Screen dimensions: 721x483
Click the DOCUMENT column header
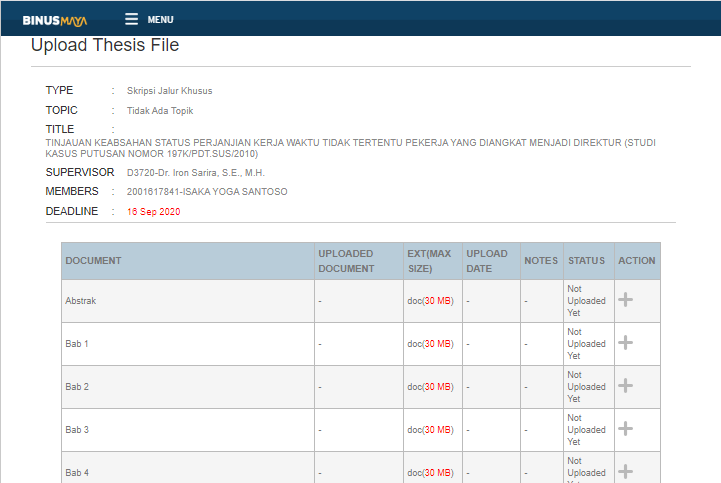(x=94, y=261)
